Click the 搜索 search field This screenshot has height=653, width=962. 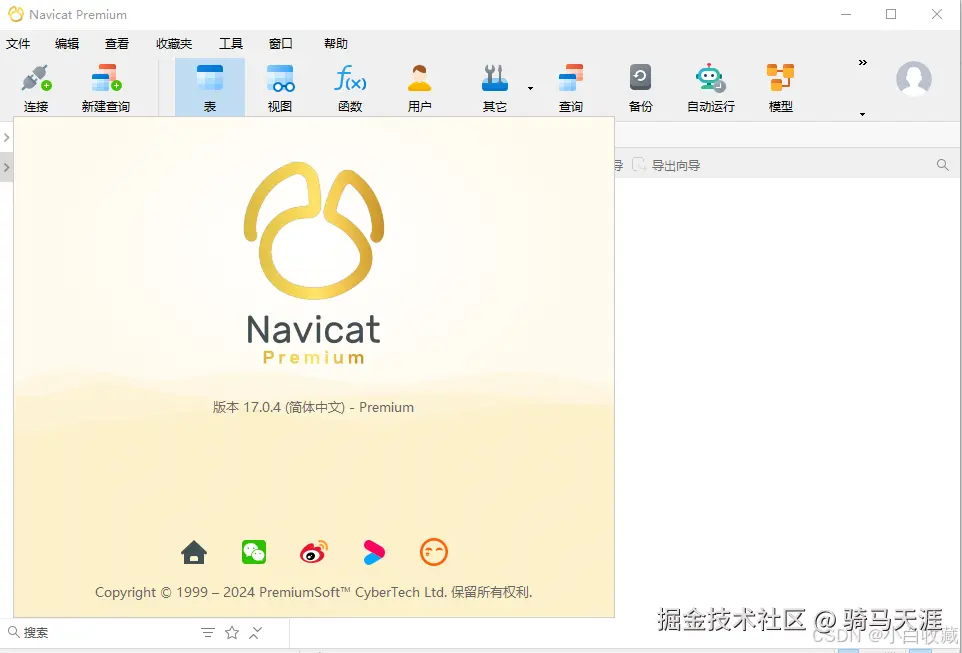pos(101,633)
